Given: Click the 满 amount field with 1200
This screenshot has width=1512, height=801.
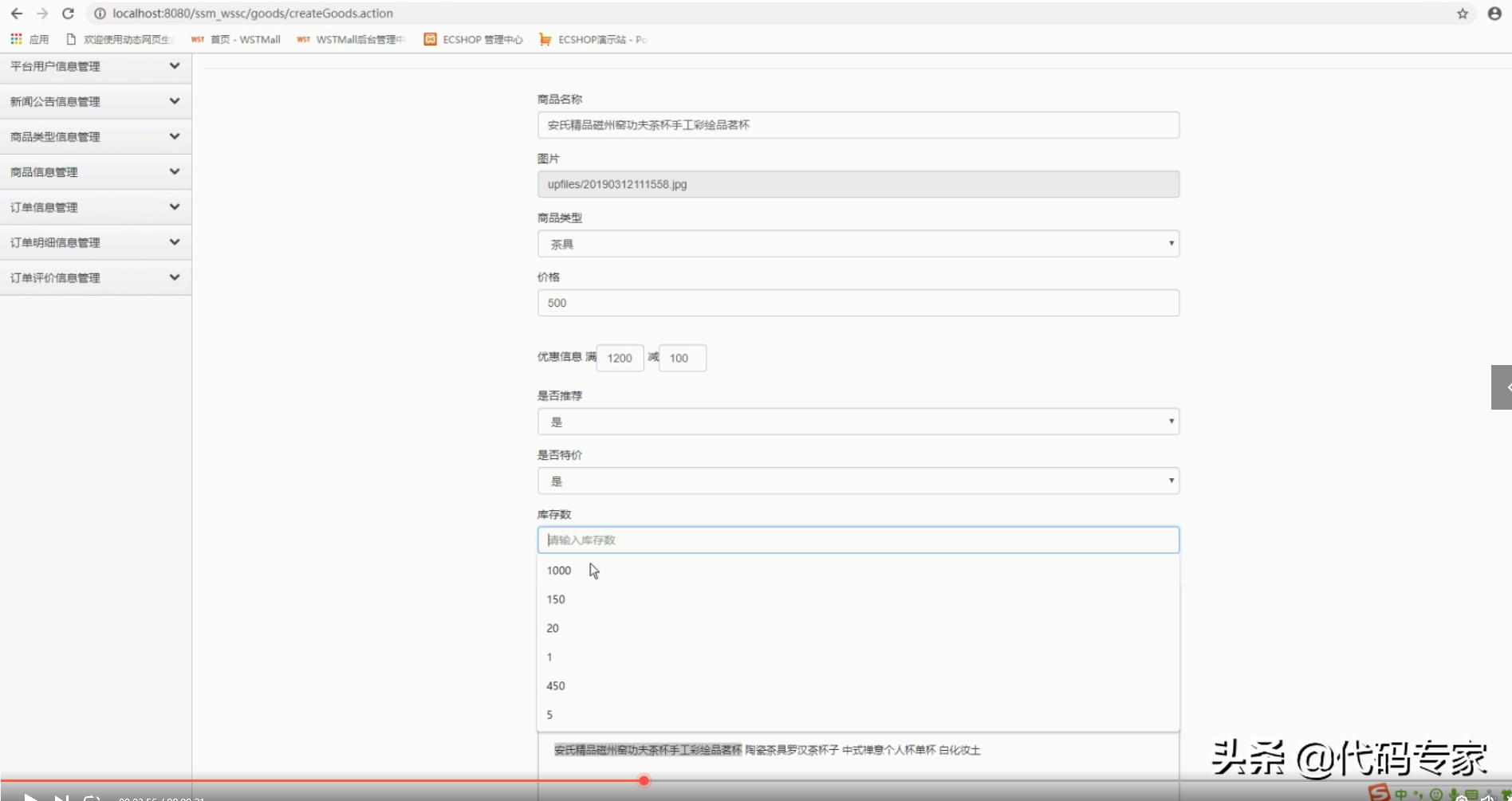Looking at the screenshot, I should tap(620, 358).
